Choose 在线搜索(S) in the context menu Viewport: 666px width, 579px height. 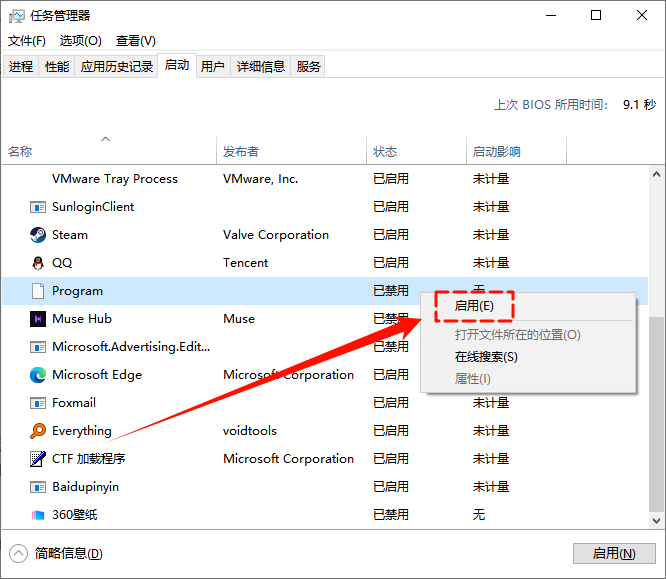(x=486, y=357)
